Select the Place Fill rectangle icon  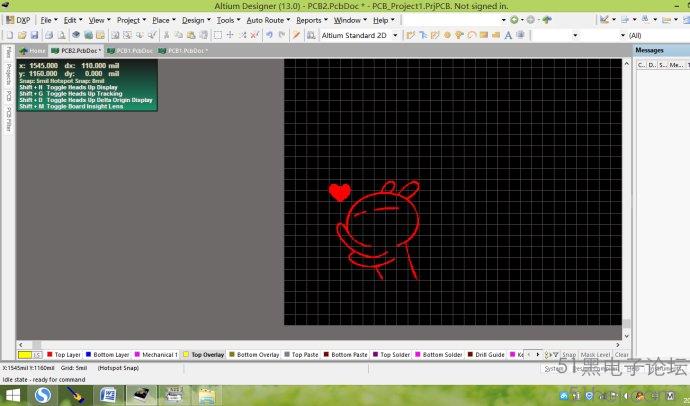tap(484, 35)
